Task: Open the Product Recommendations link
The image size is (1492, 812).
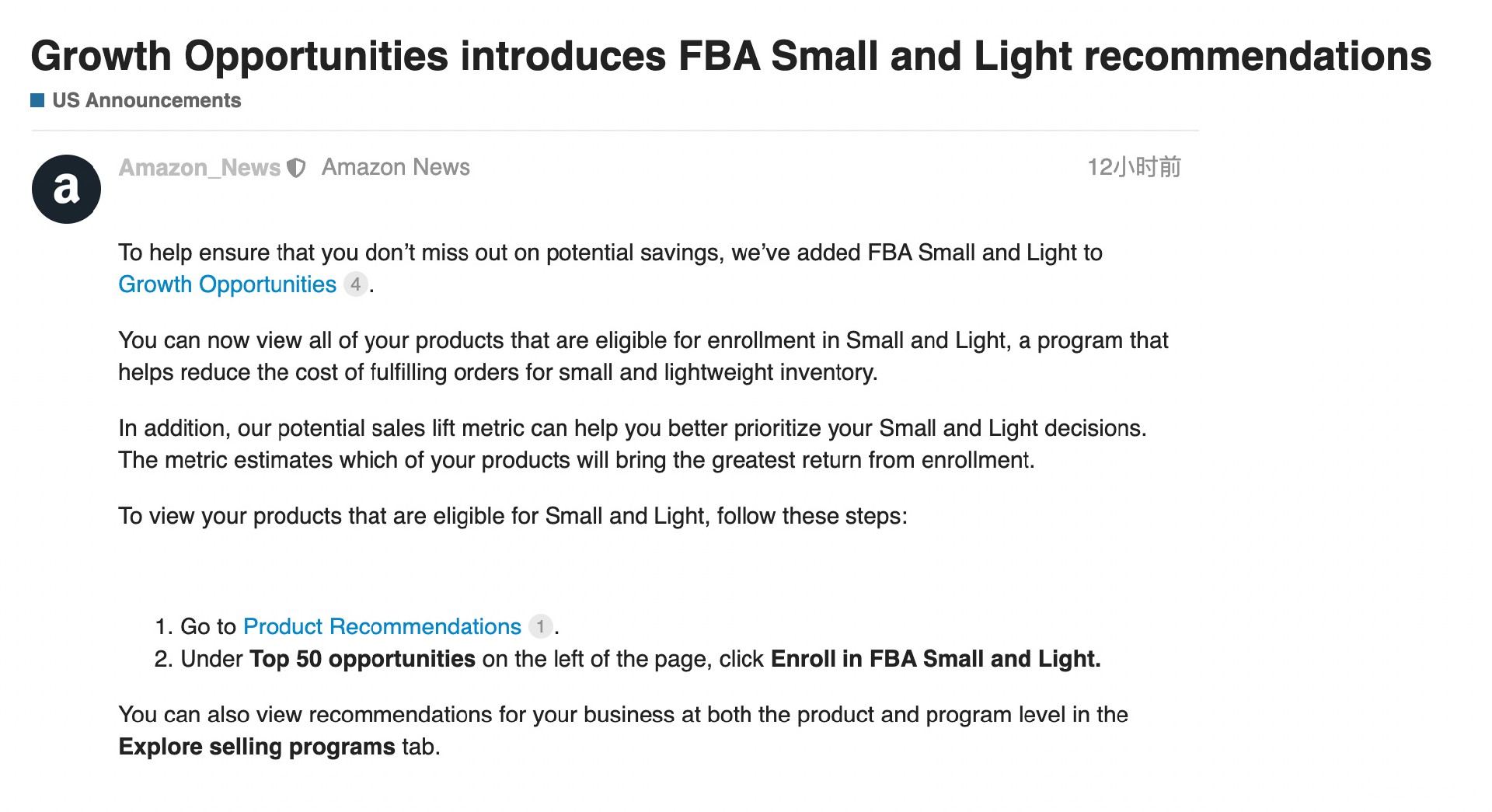Action: click(x=382, y=626)
